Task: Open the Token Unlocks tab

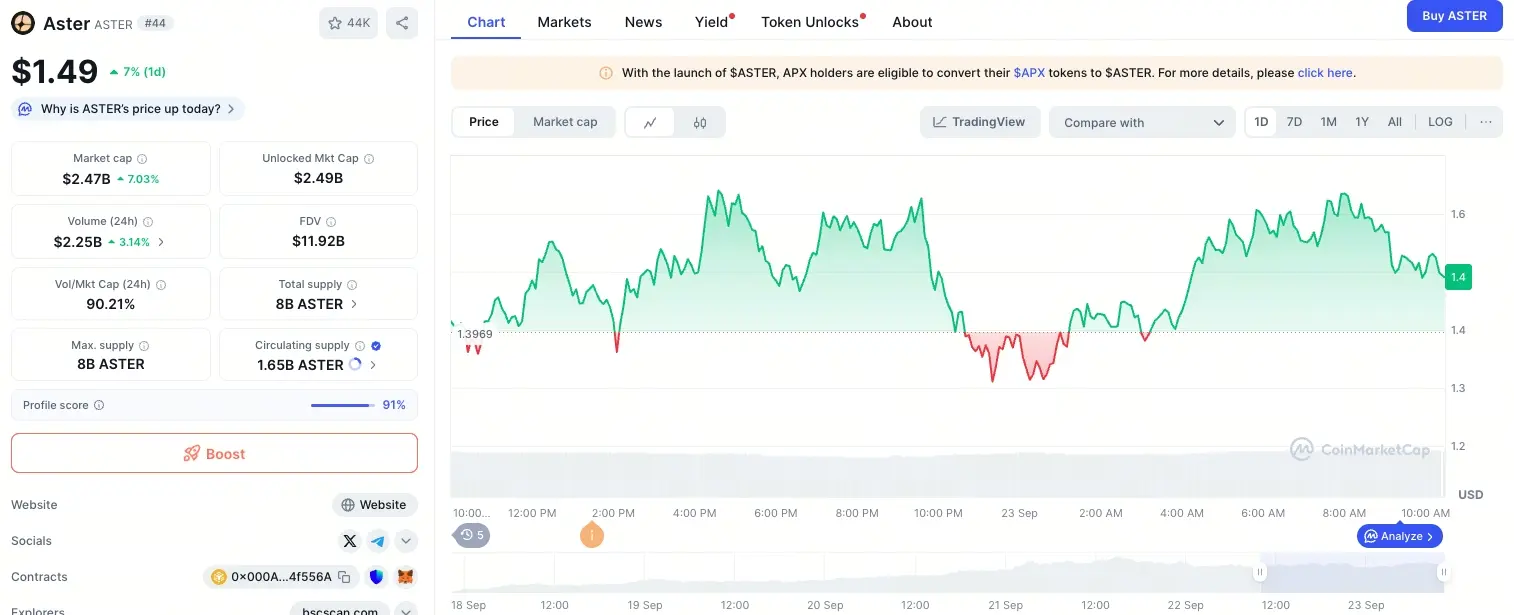Action: 810,22
